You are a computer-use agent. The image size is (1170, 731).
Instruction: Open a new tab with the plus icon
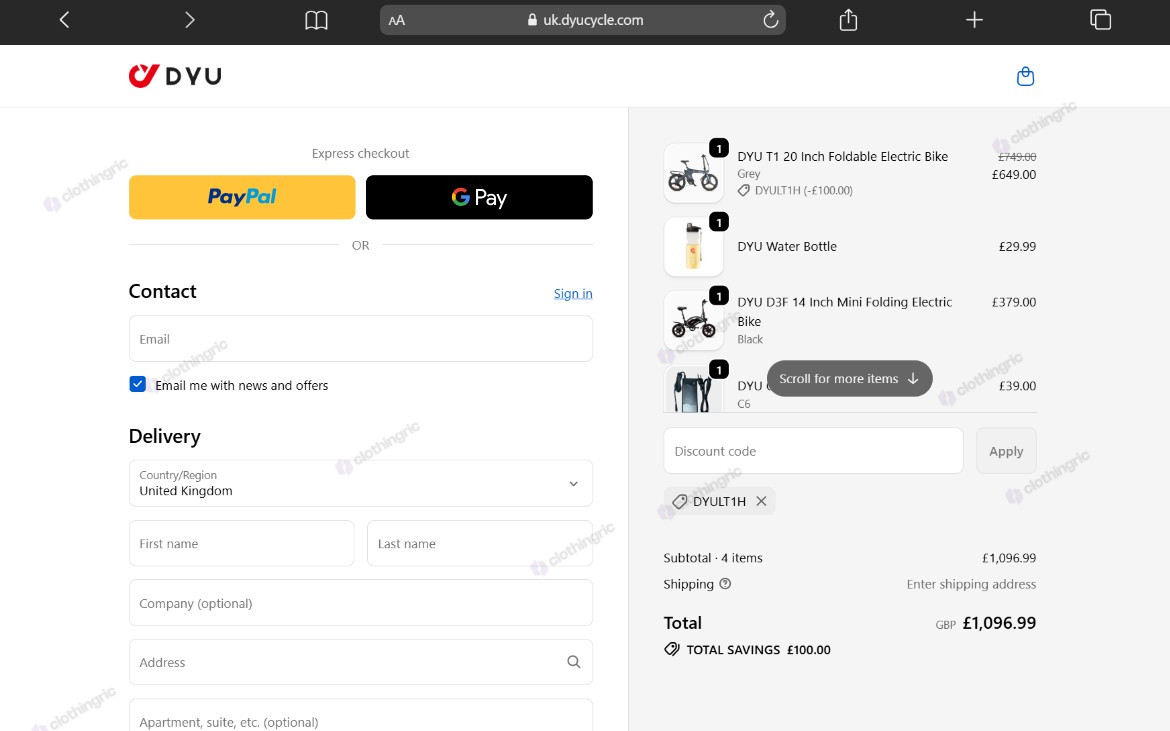975,20
